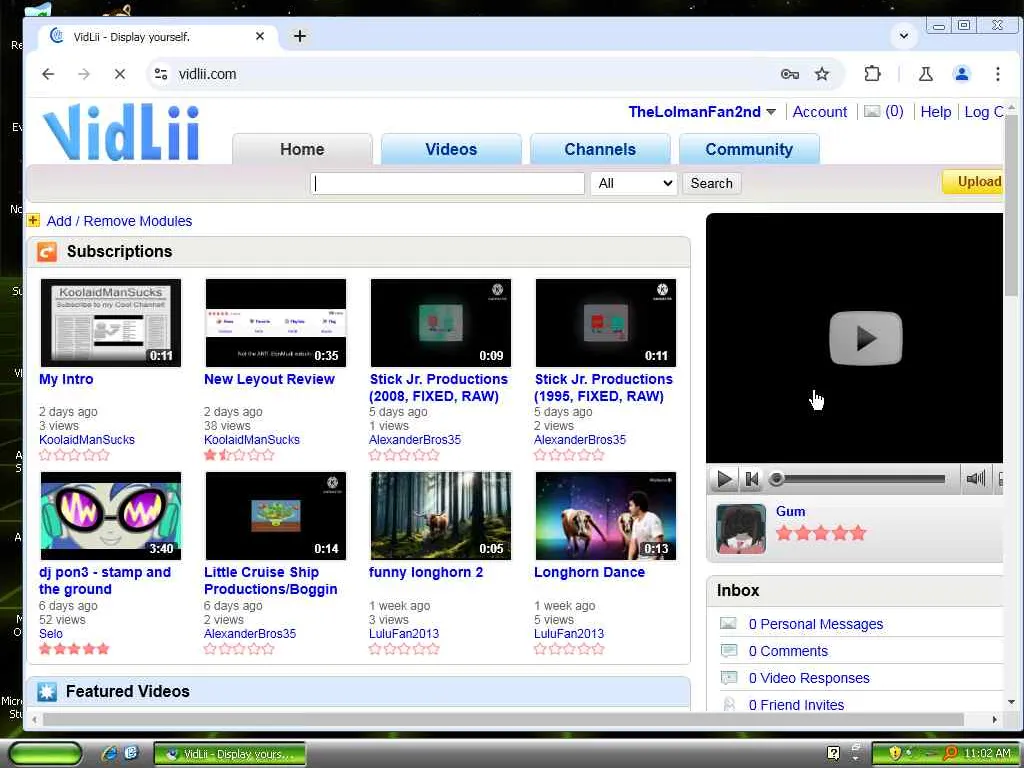Click the green Start button on taskbar
The height and width of the screenshot is (768, 1024).
pos(44,754)
